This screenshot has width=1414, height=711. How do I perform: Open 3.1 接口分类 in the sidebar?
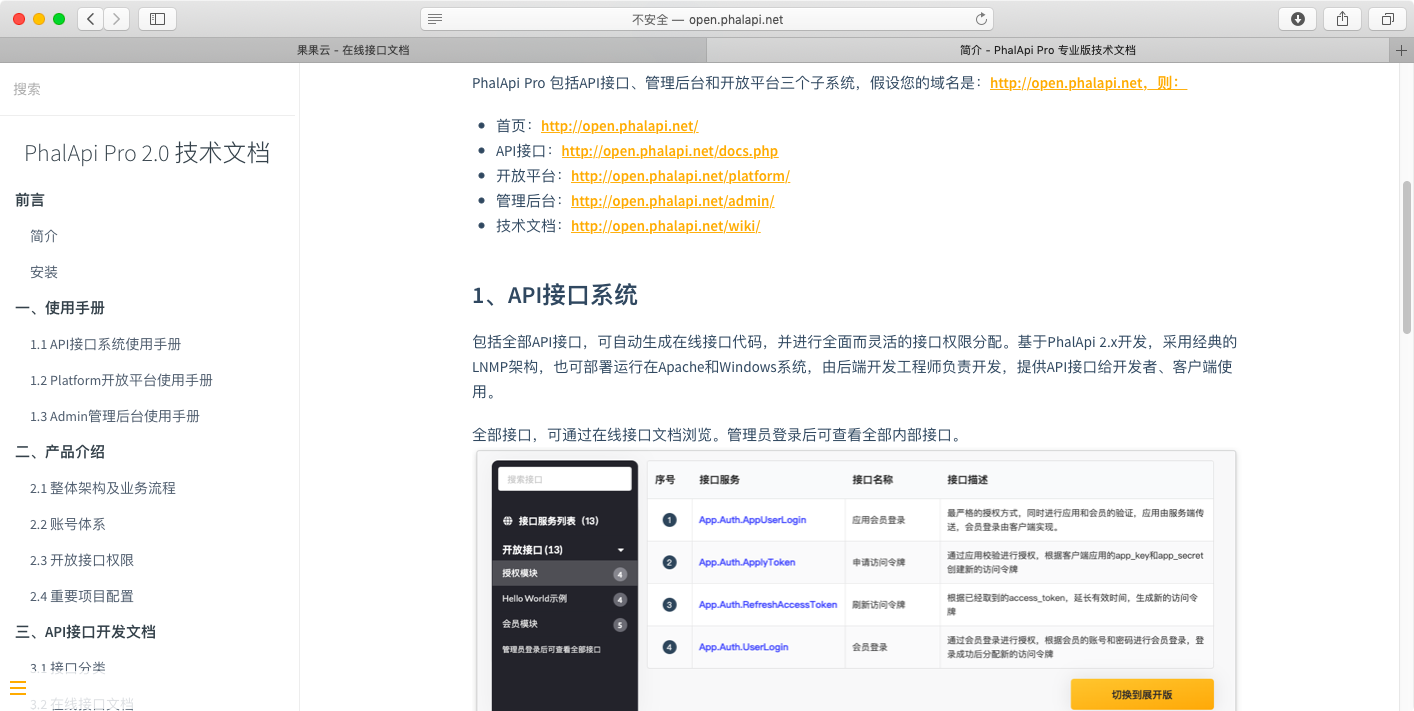tap(68, 668)
